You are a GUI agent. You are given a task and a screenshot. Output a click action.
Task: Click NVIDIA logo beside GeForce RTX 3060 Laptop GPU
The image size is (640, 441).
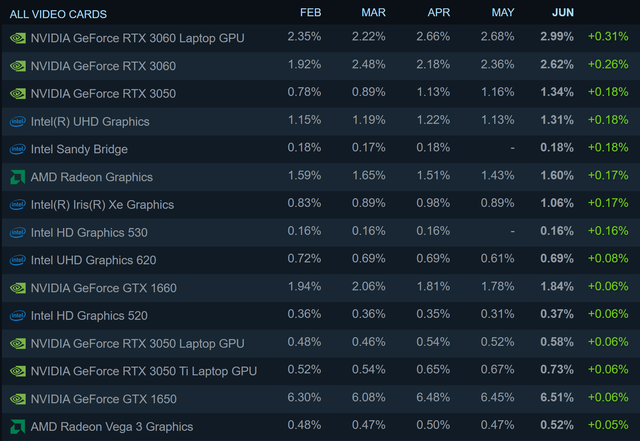point(17,38)
